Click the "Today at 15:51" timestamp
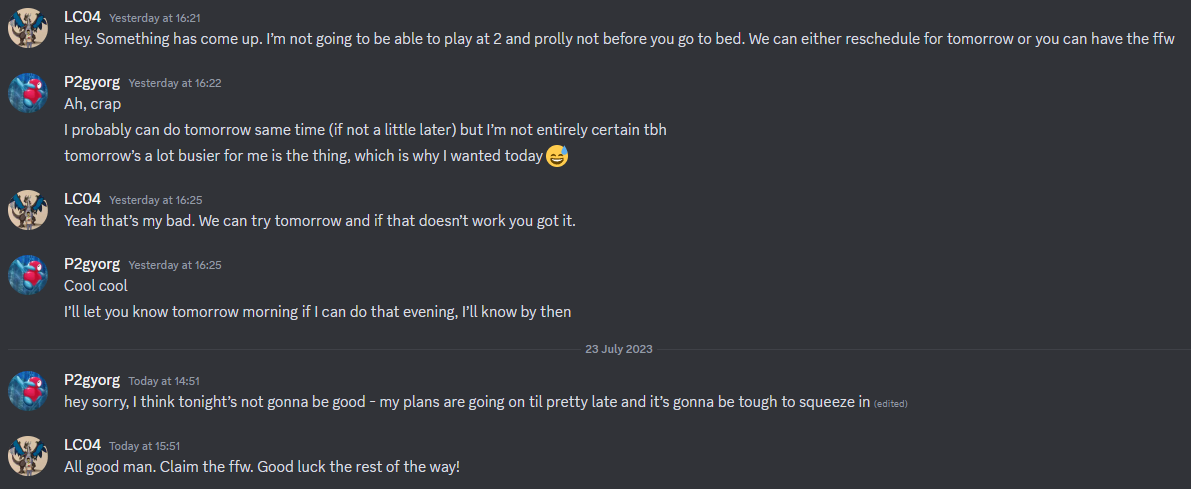1191x489 pixels. (144, 447)
